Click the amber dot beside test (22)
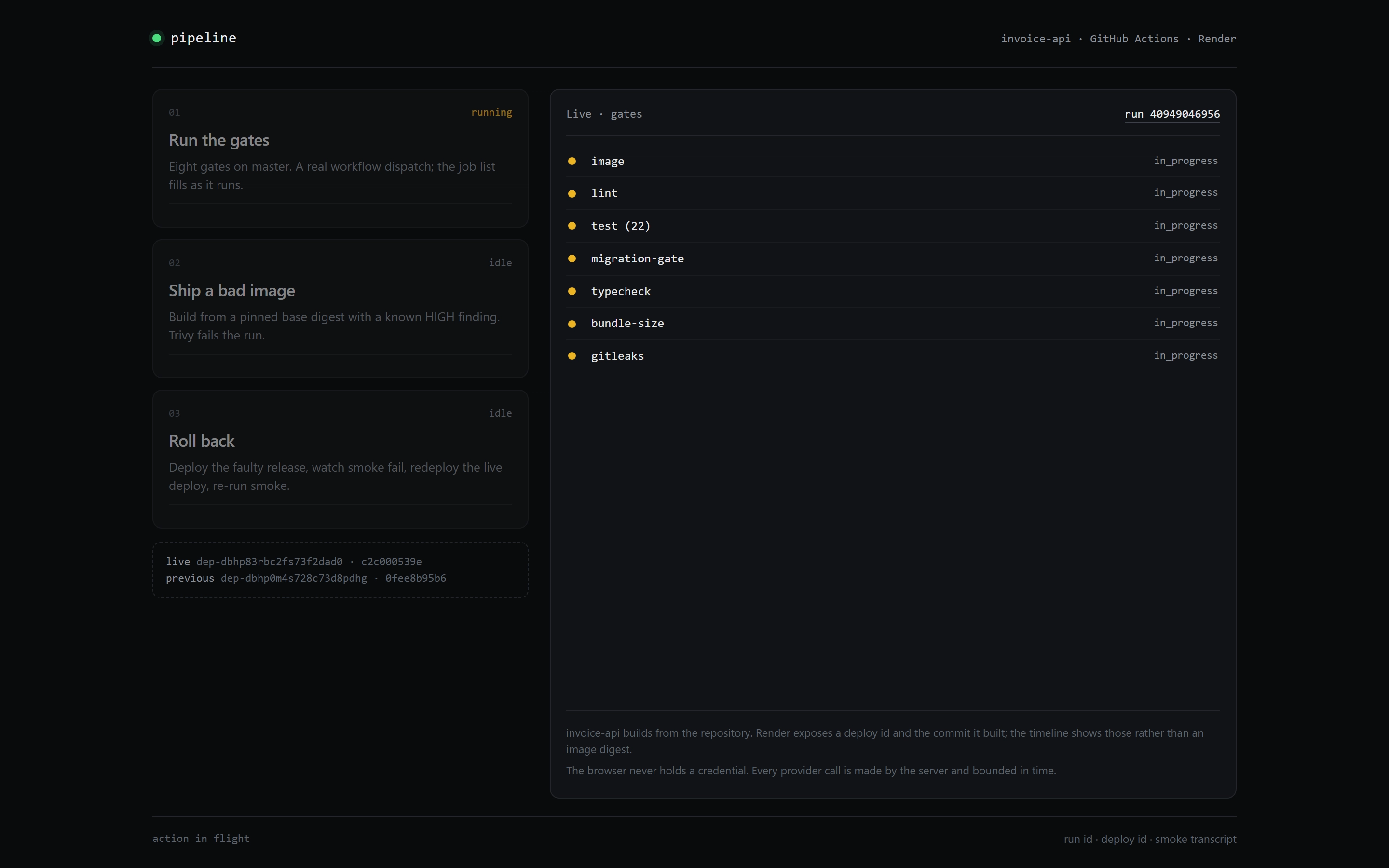 tap(572, 226)
